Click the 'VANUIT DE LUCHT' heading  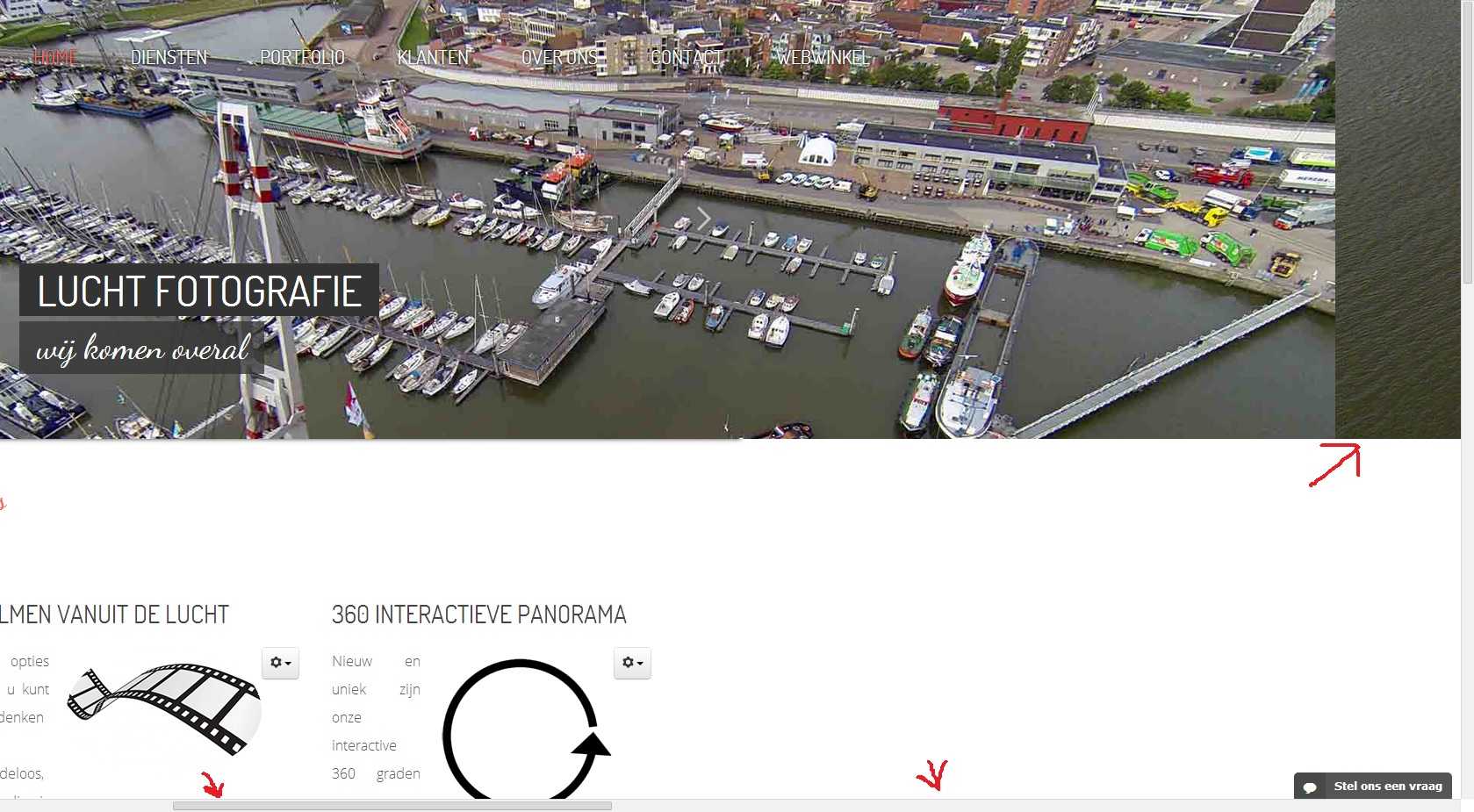[143, 614]
